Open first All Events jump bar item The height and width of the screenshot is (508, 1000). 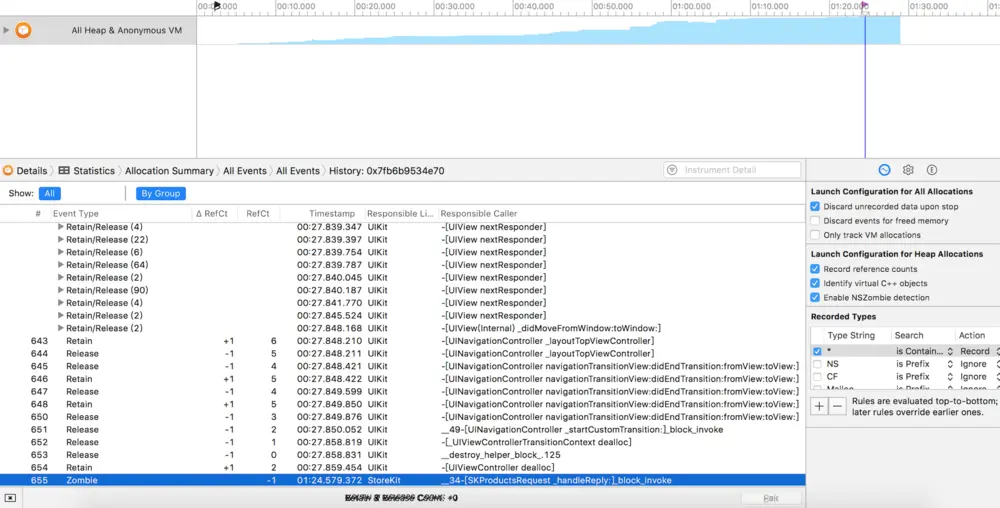pyautogui.click(x=244, y=171)
